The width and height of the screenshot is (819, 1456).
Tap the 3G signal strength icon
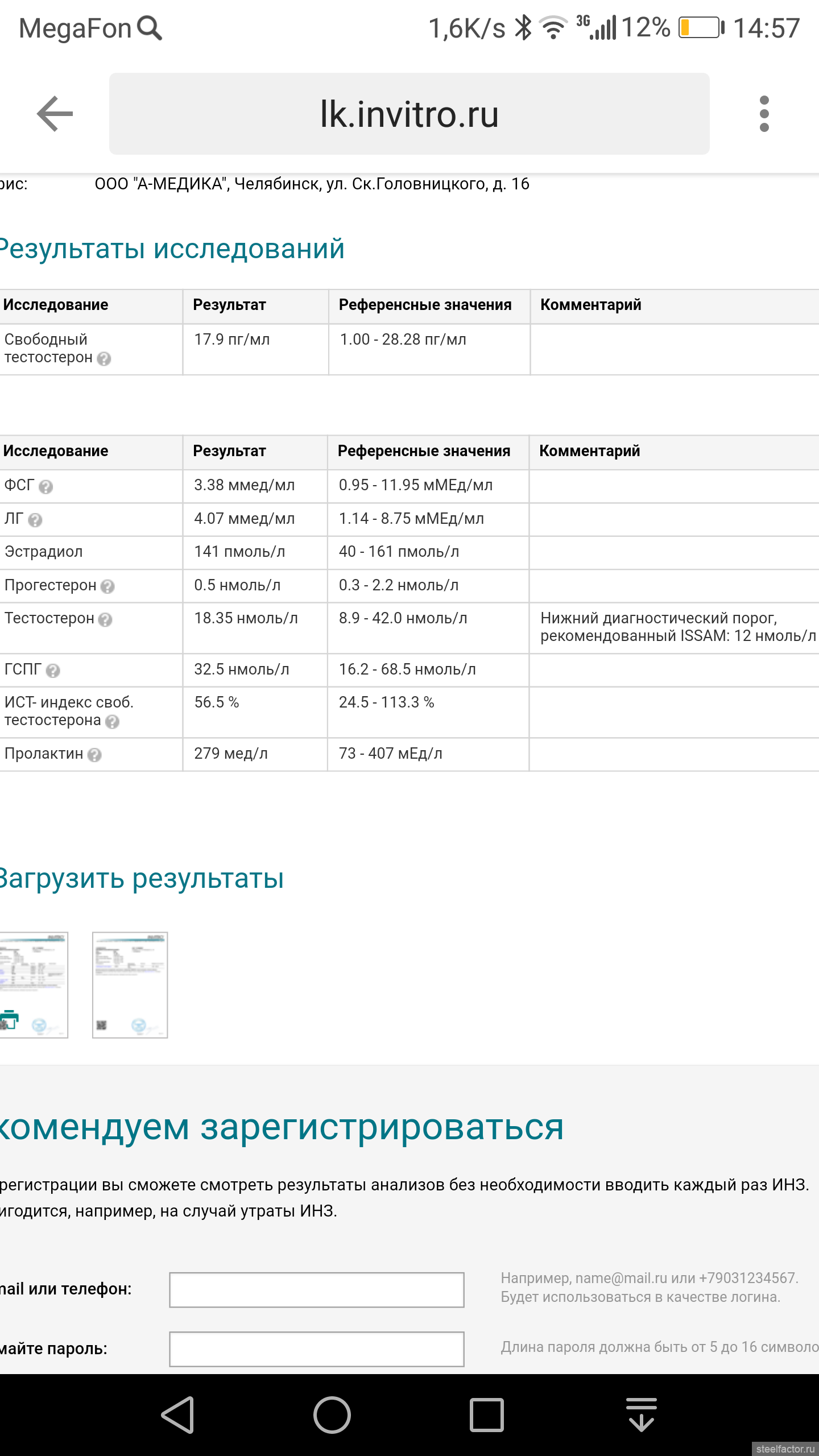pos(596,28)
